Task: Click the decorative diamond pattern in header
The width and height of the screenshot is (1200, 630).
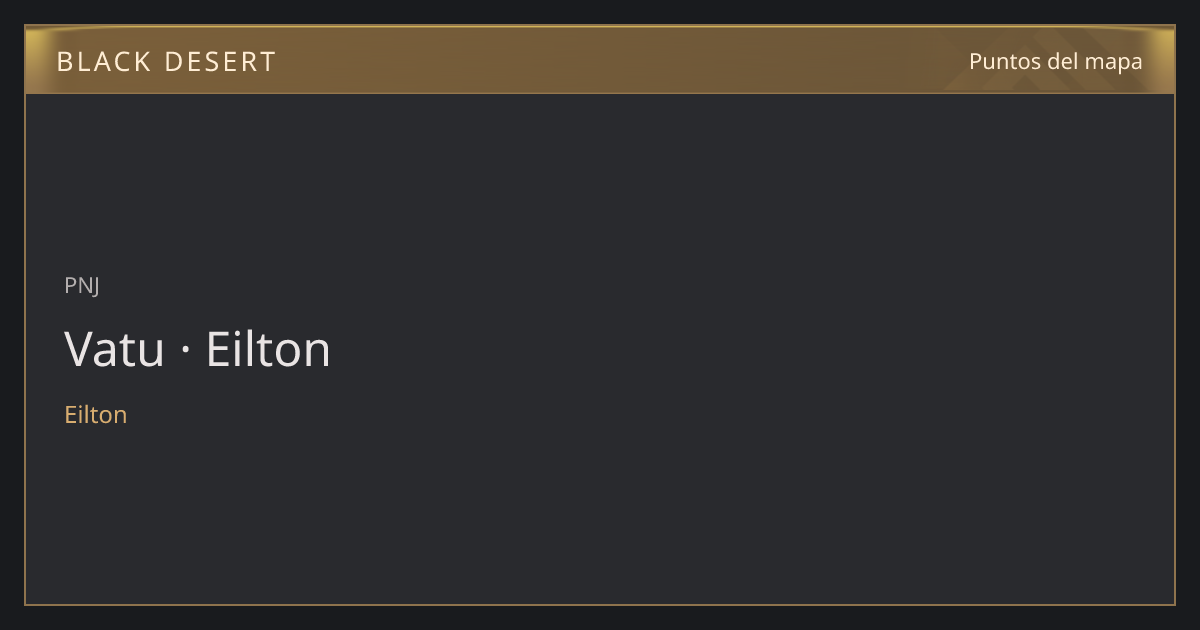Action: (1030, 62)
